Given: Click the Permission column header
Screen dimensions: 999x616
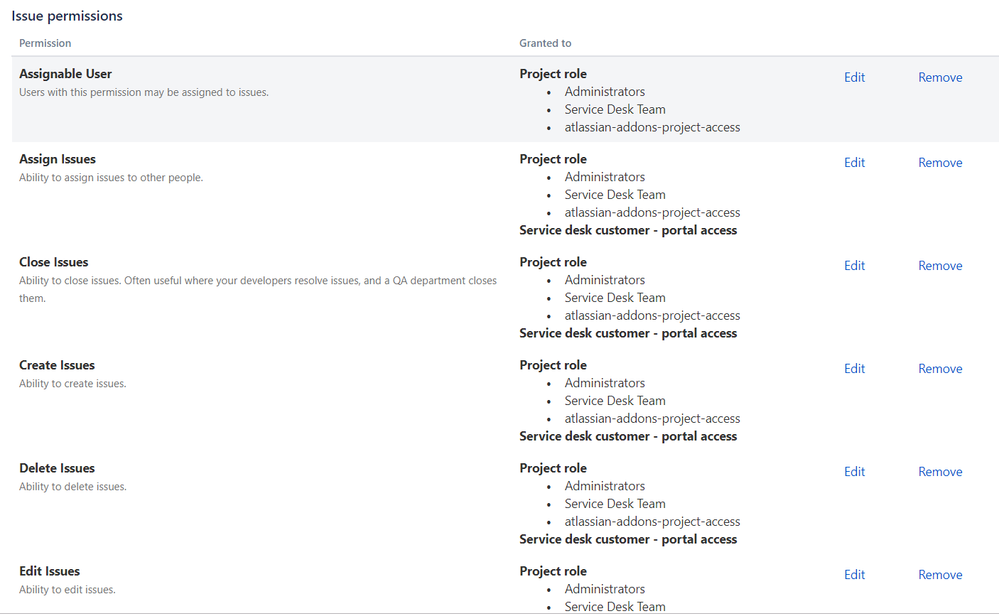Looking at the screenshot, I should pyautogui.click(x=45, y=43).
